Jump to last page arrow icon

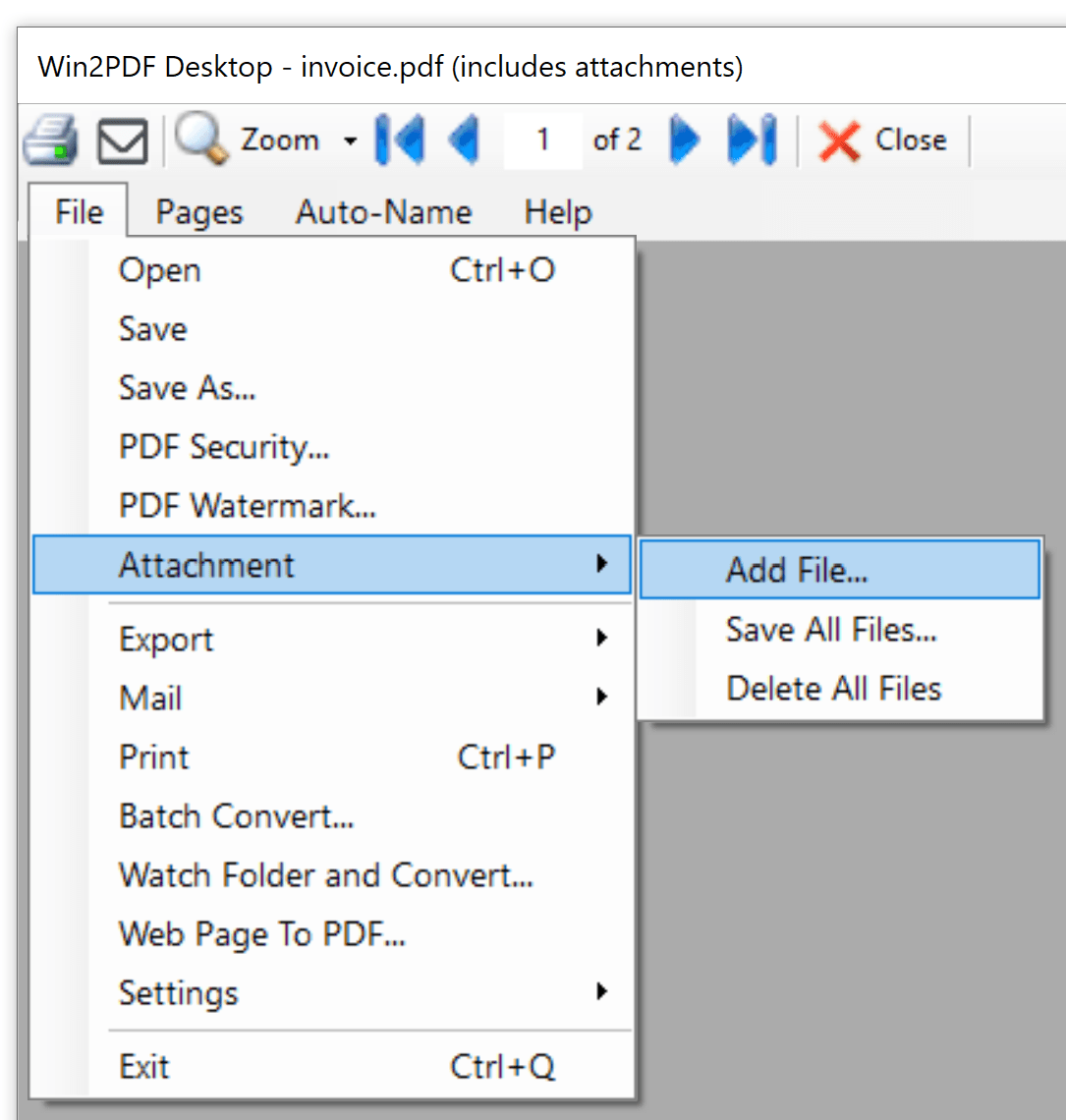(752, 140)
